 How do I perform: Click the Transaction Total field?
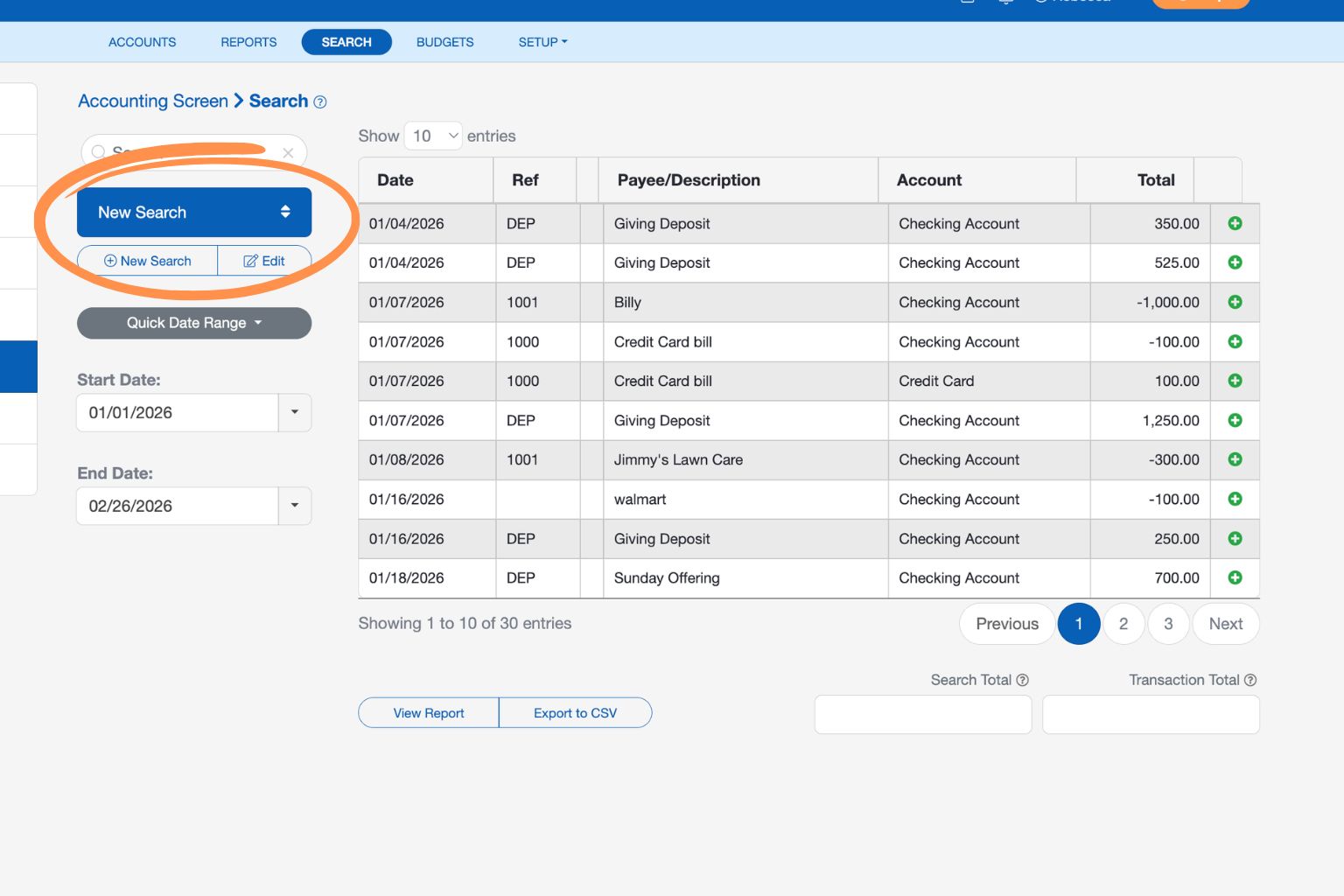coord(1151,714)
